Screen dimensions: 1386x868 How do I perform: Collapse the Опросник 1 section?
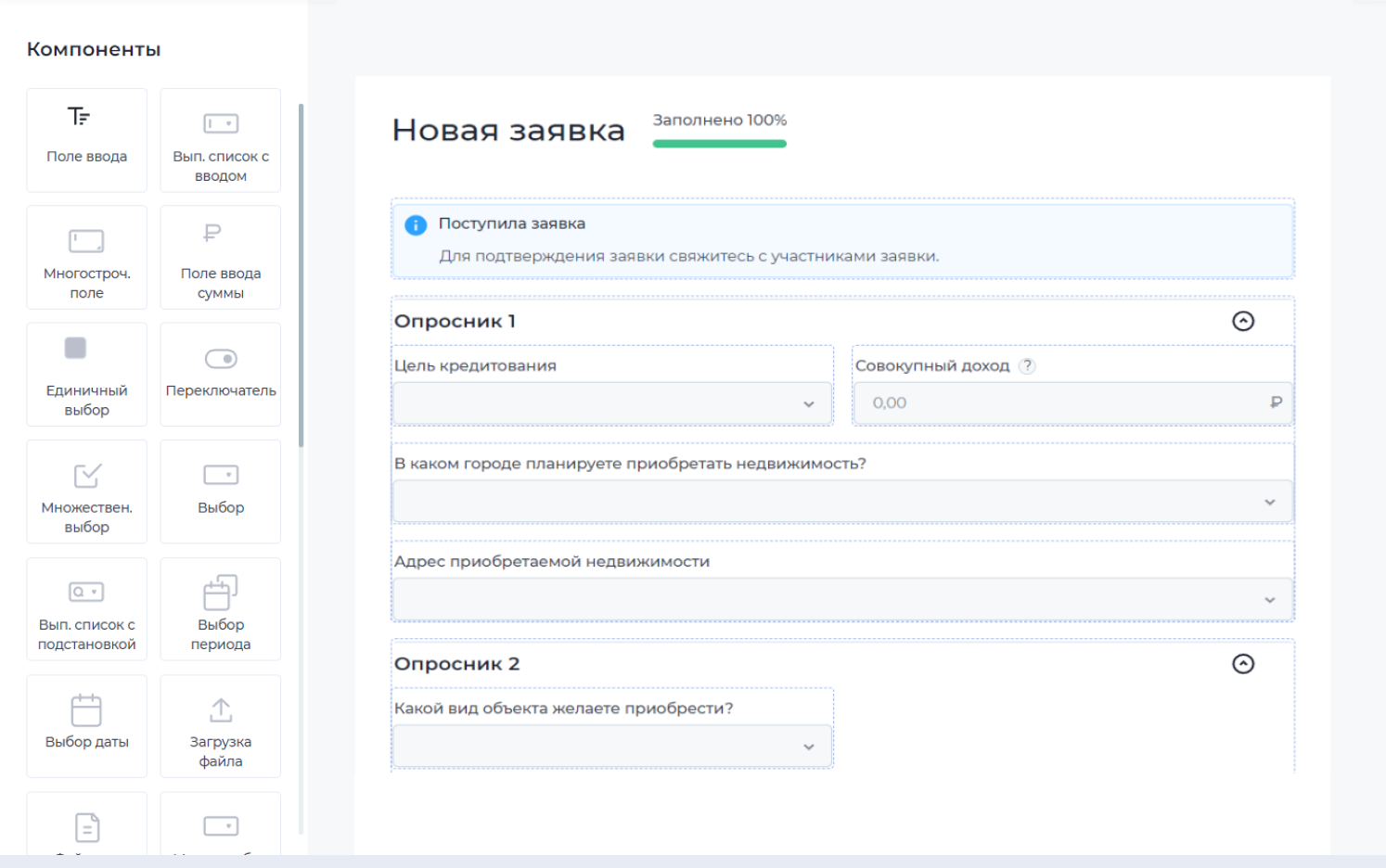1244,321
